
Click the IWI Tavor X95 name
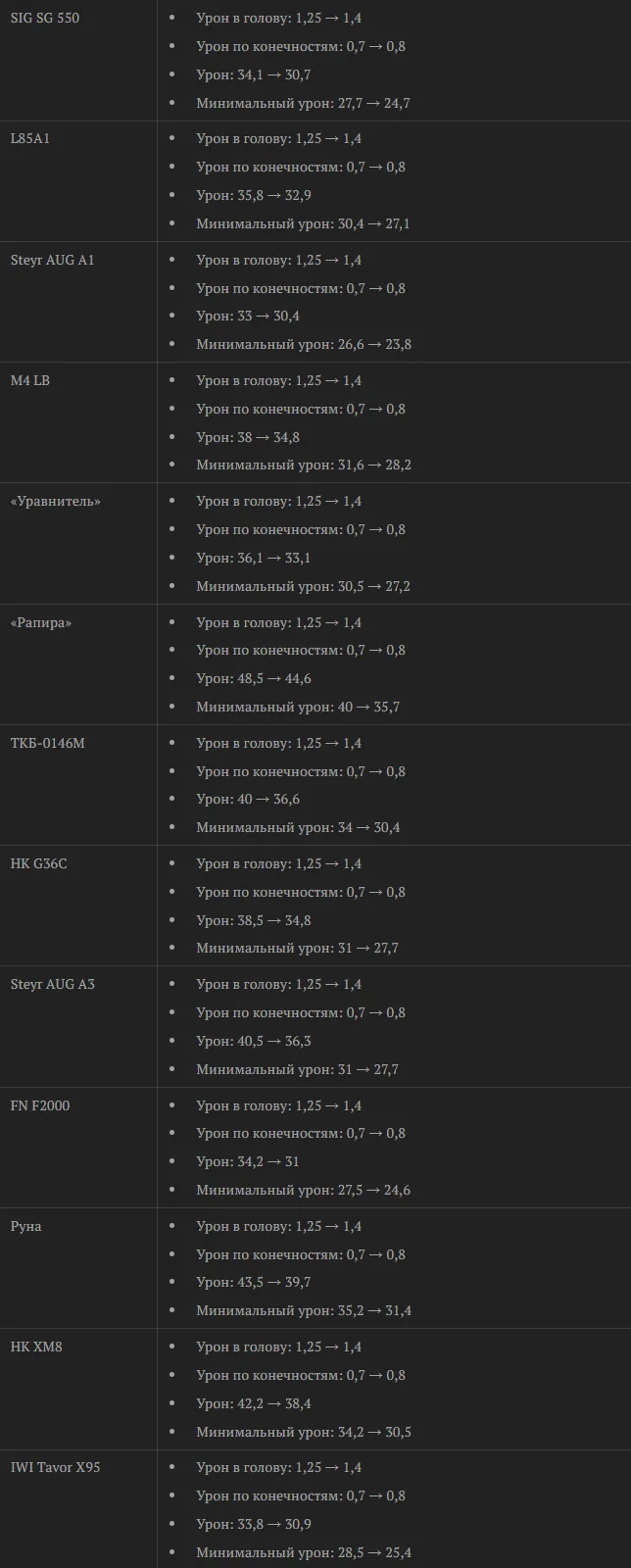[x=56, y=1467]
